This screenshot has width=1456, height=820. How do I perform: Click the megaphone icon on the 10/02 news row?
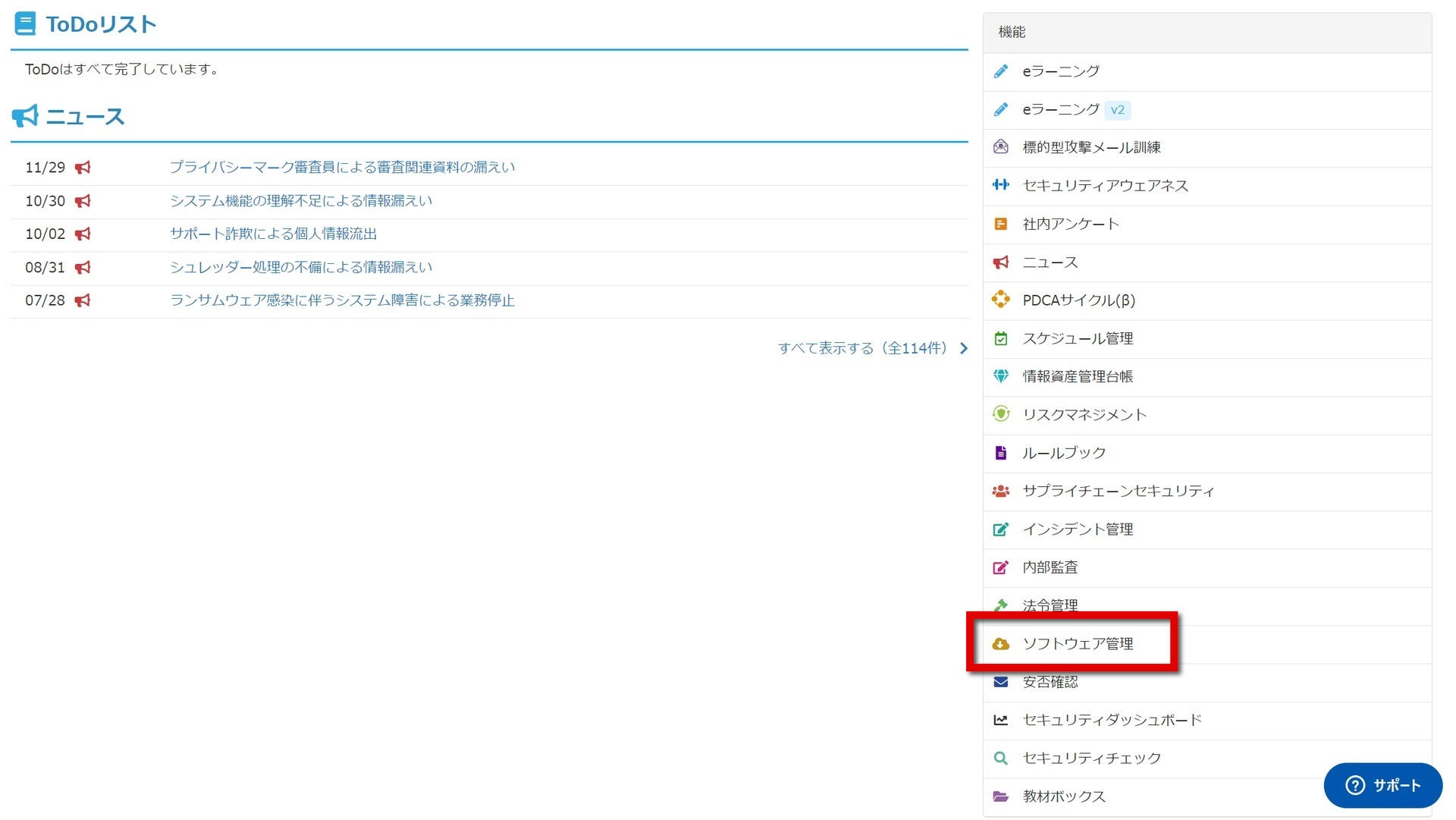tap(83, 234)
